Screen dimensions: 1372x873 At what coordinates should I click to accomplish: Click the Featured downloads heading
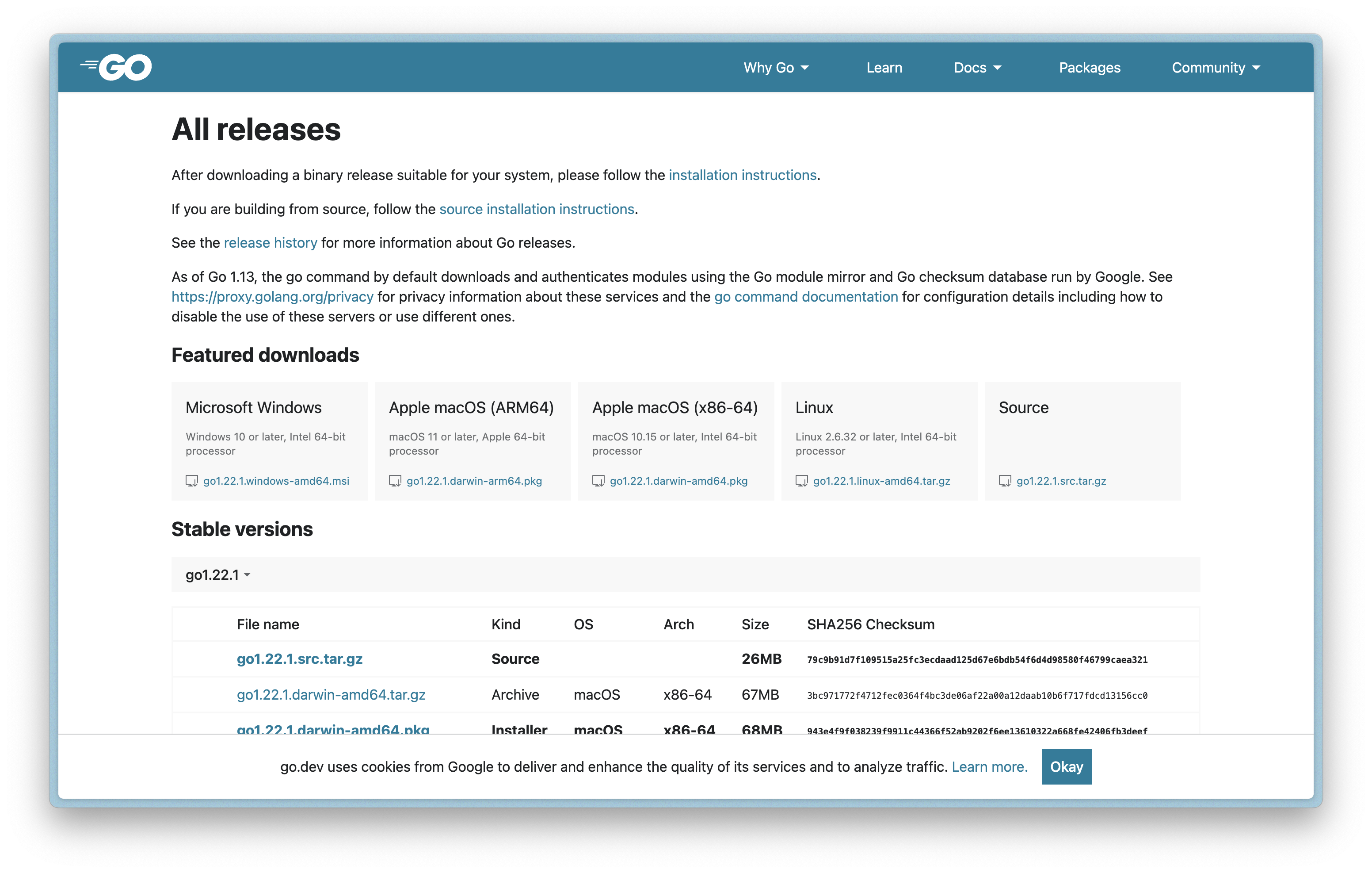pos(265,355)
